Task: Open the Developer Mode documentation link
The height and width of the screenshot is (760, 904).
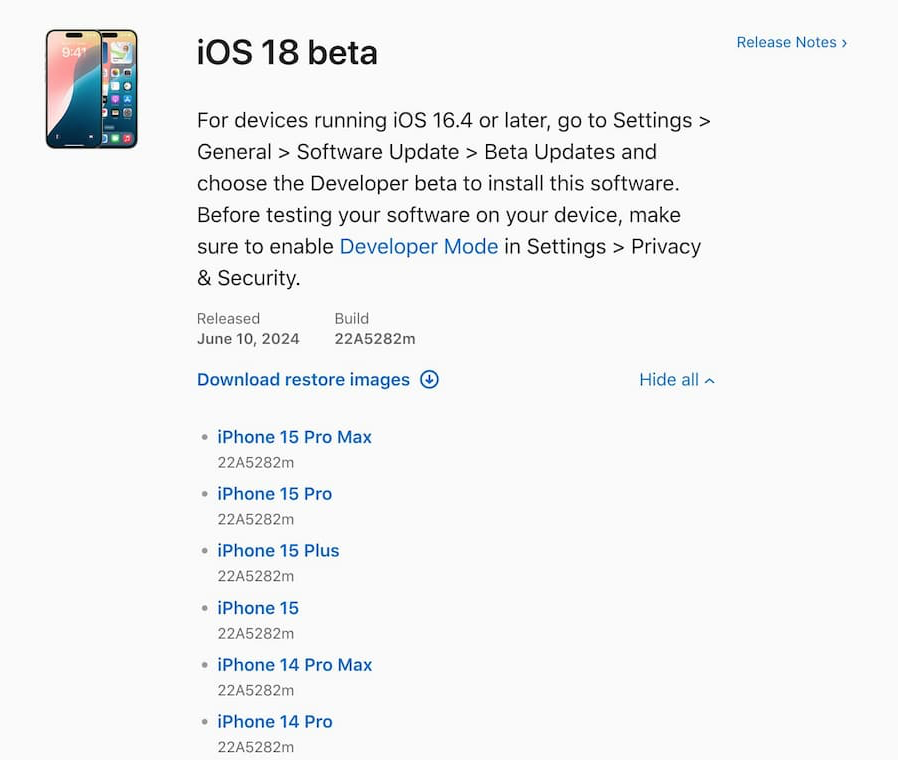Action: [419, 246]
